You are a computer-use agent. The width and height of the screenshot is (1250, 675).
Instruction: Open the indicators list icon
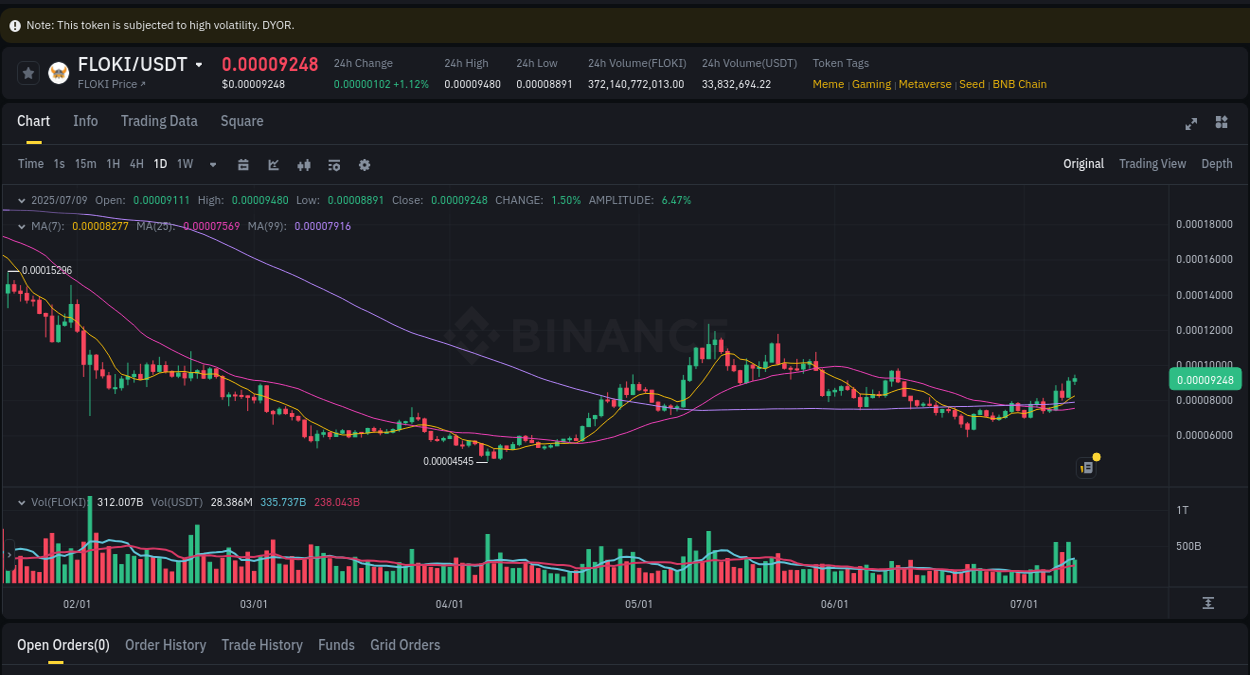[x=334, y=164]
